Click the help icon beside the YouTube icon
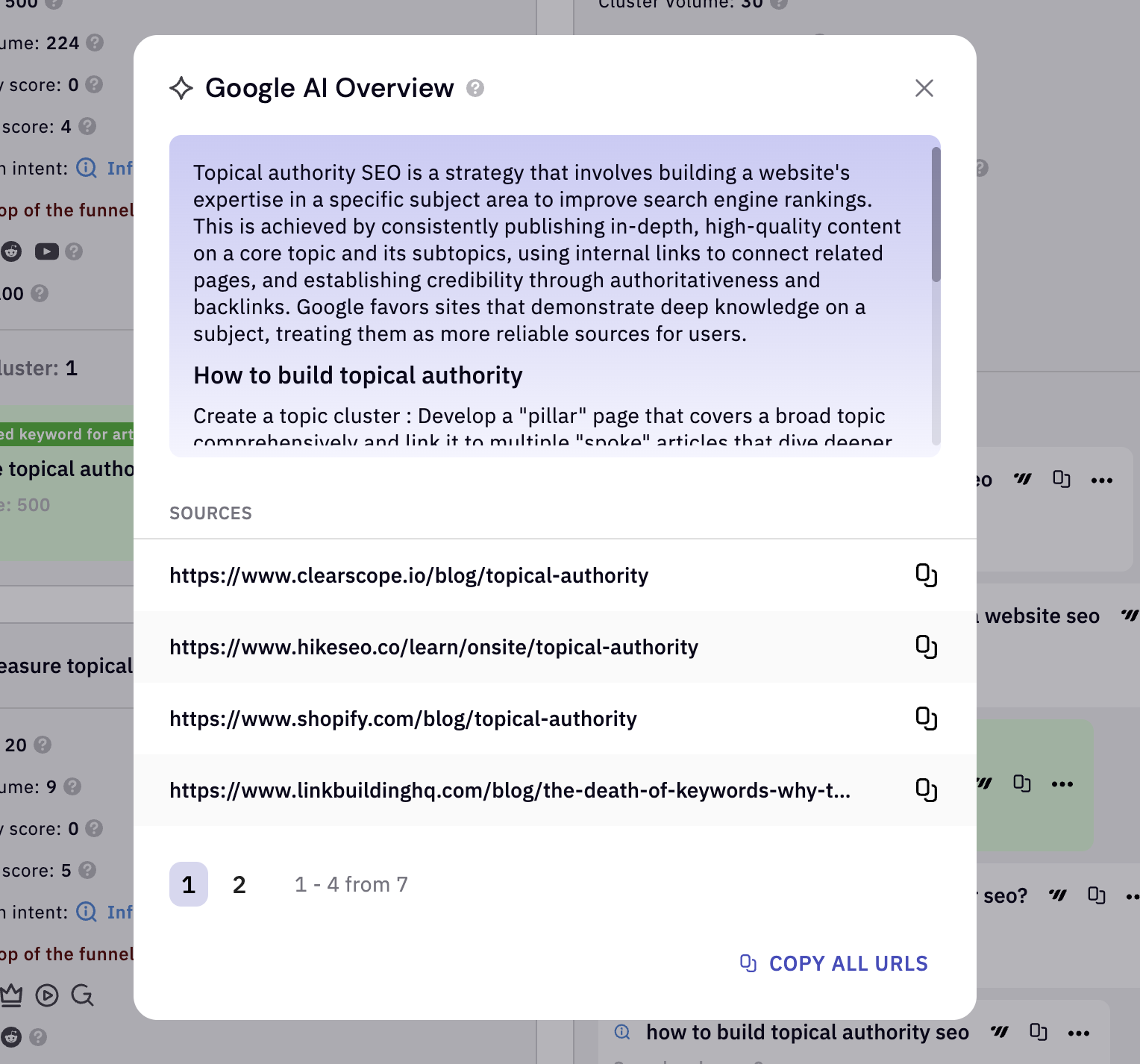Image resolution: width=1140 pixels, height=1064 pixels. (73, 251)
